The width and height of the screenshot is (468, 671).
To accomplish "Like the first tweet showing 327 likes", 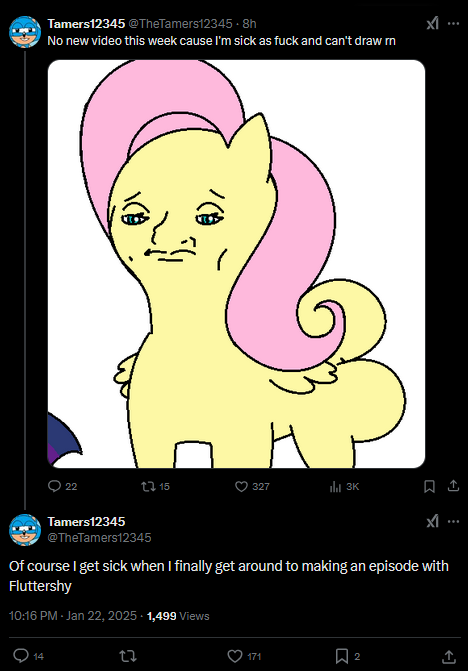I will 241,486.
